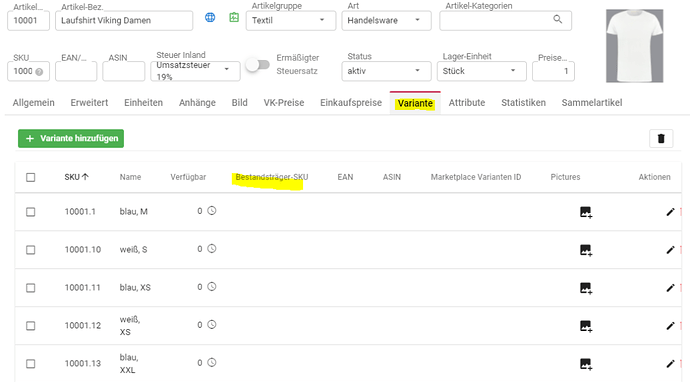Open the Art Handelsware dropdown
This screenshot has height=382, width=690.
(386, 20)
